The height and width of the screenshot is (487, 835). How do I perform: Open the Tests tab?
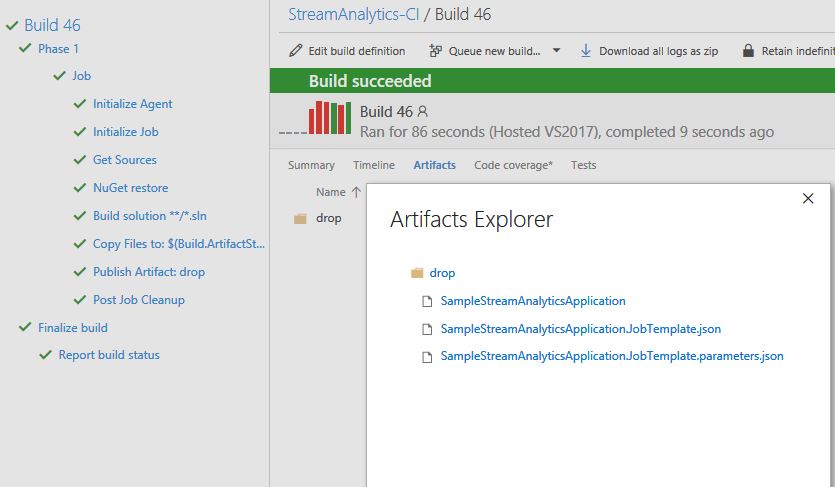[584, 165]
